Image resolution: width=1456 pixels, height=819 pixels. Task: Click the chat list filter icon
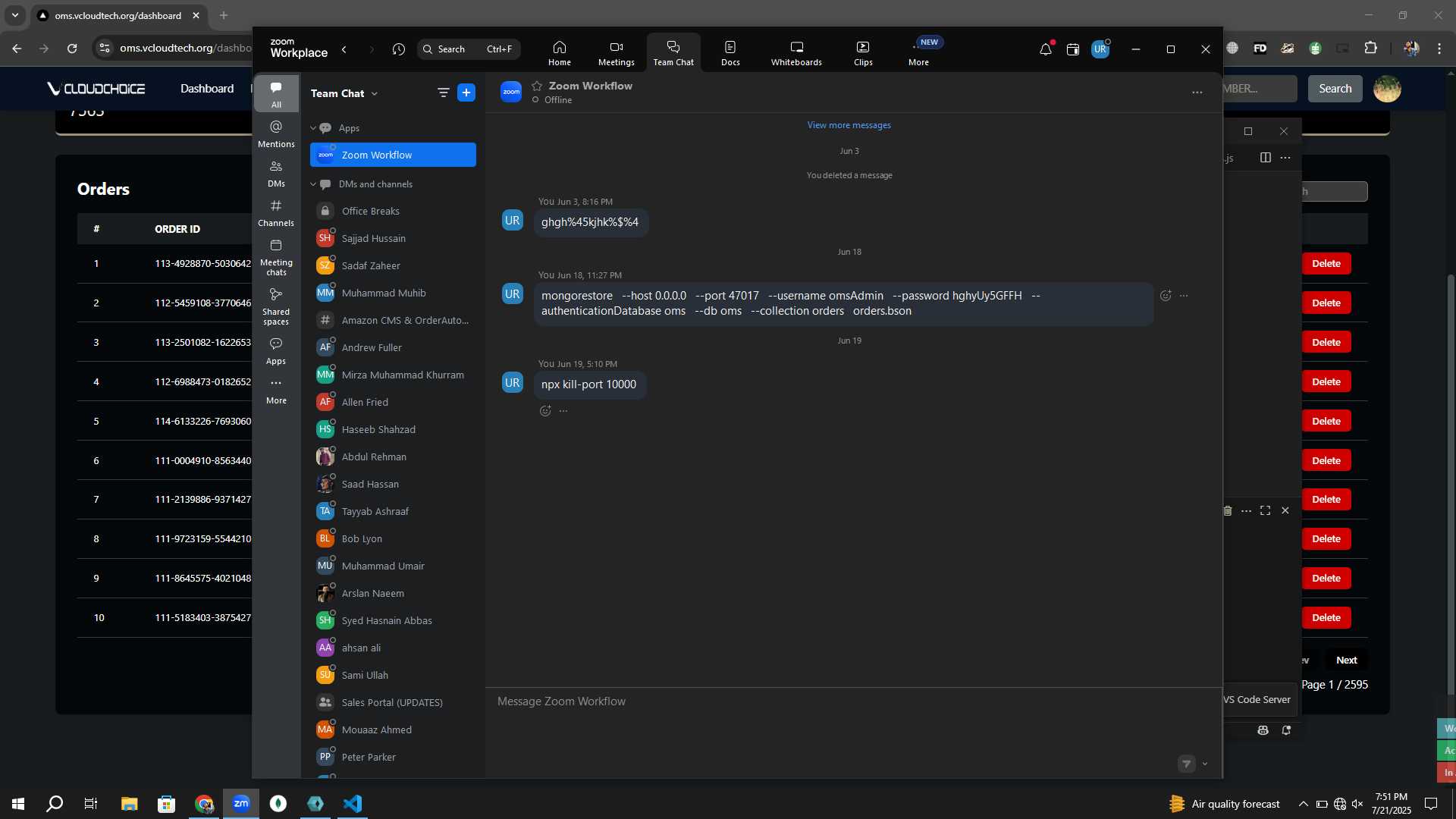click(x=443, y=93)
